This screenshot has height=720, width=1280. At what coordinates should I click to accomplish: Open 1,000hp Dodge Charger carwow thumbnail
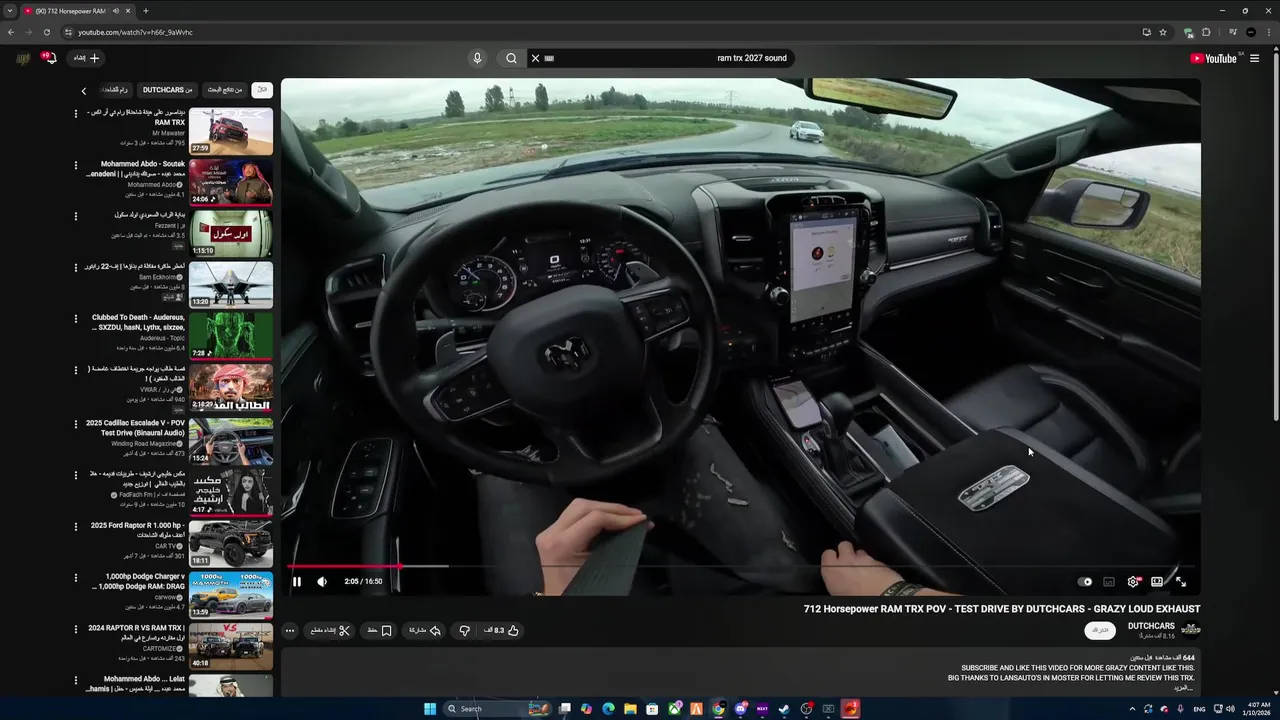[231, 595]
